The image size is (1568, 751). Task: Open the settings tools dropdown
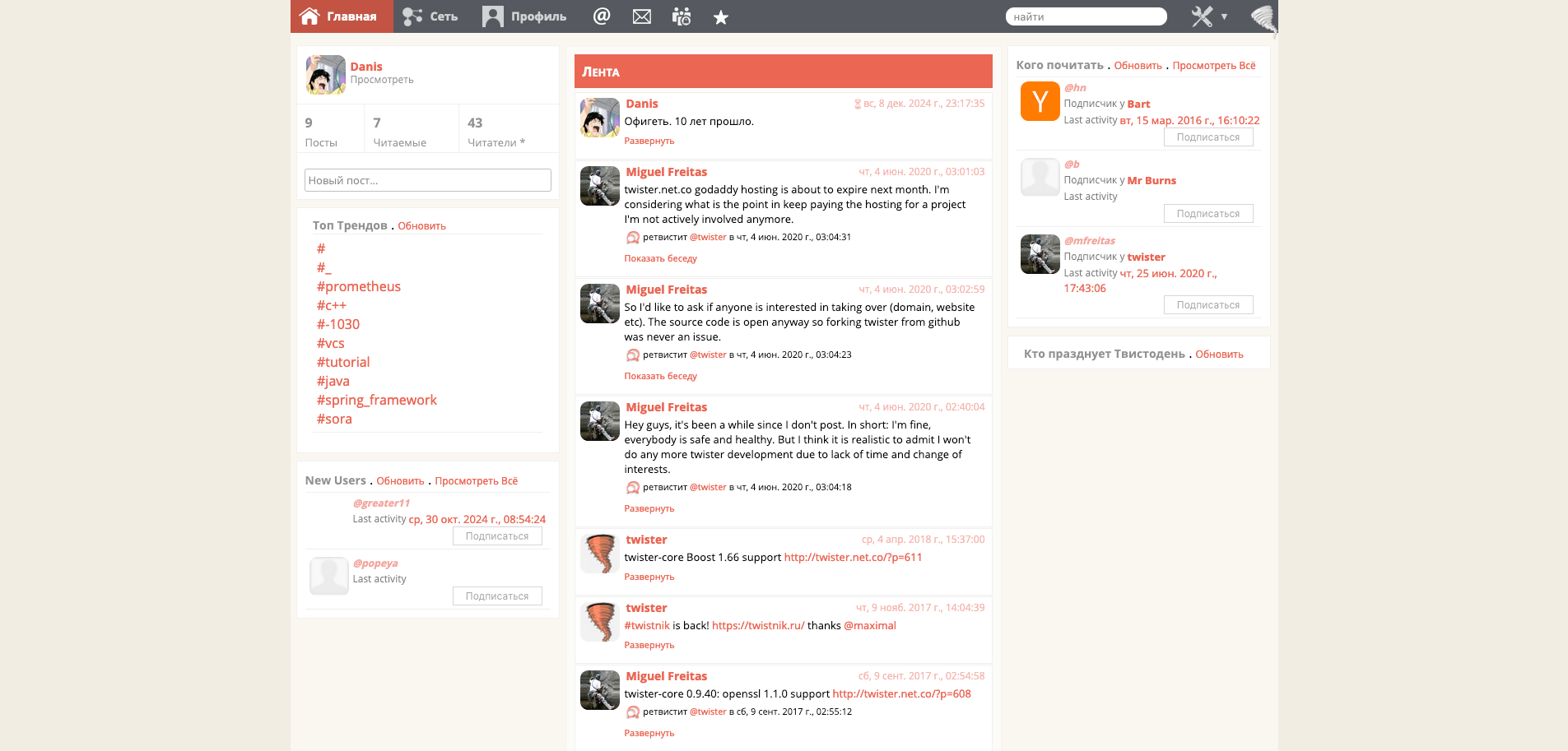click(1208, 16)
